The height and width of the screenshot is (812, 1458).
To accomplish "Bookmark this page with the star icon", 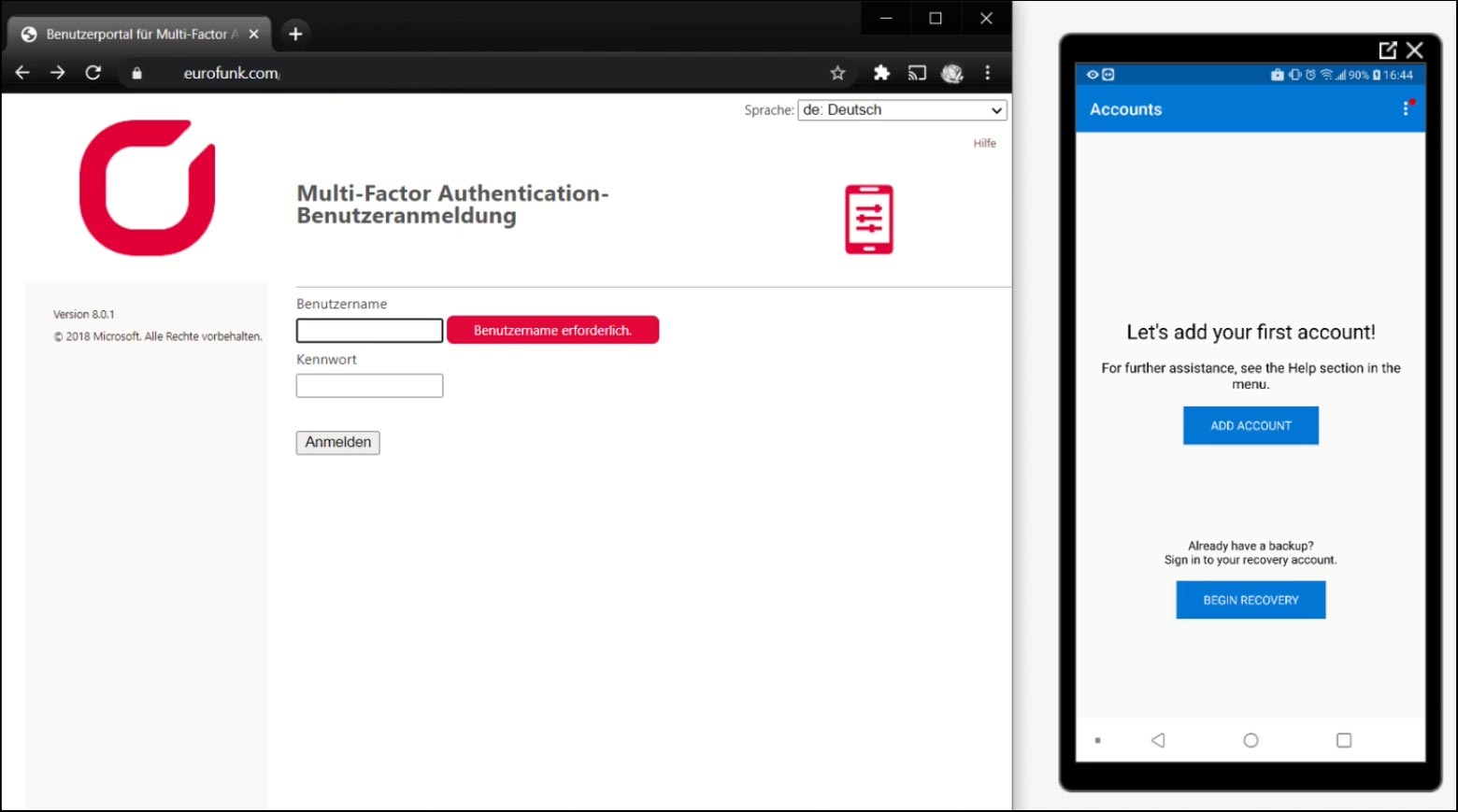I will click(x=837, y=73).
